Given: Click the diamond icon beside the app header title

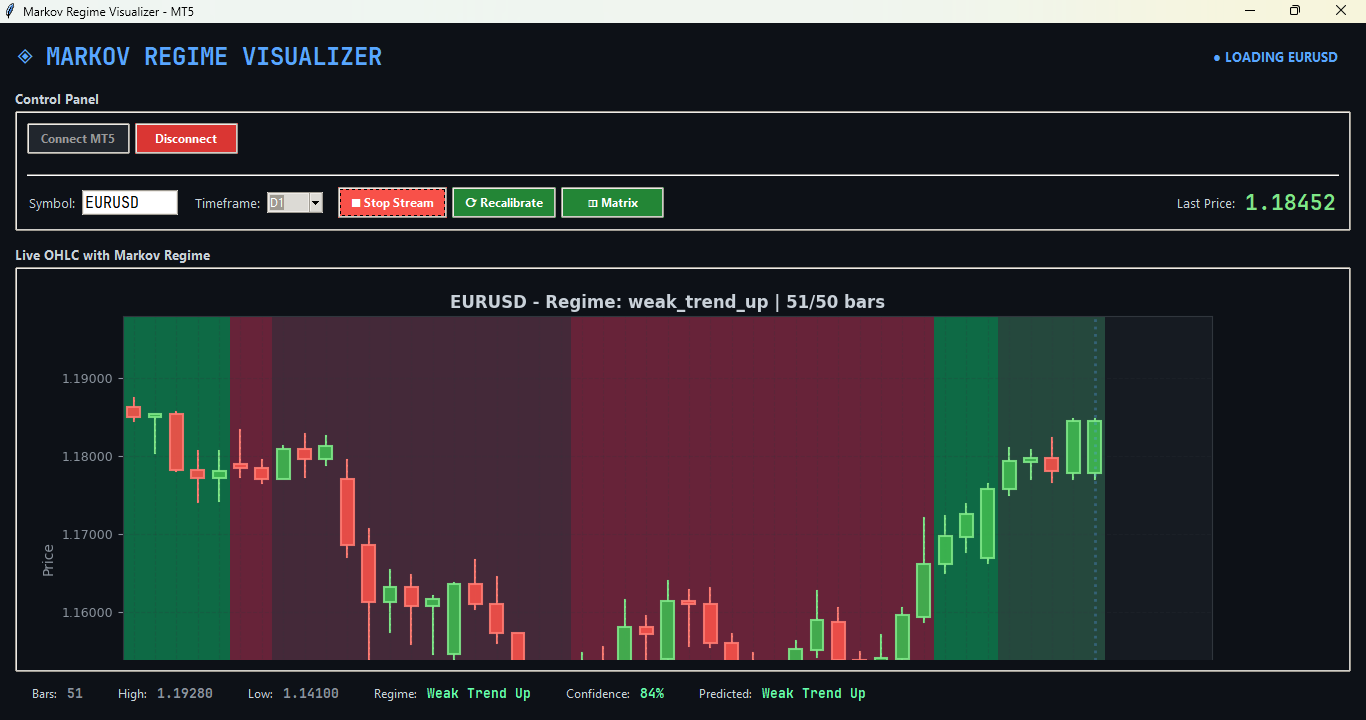Looking at the screenshot, I should pyautogui.click(x=24, y=56).
